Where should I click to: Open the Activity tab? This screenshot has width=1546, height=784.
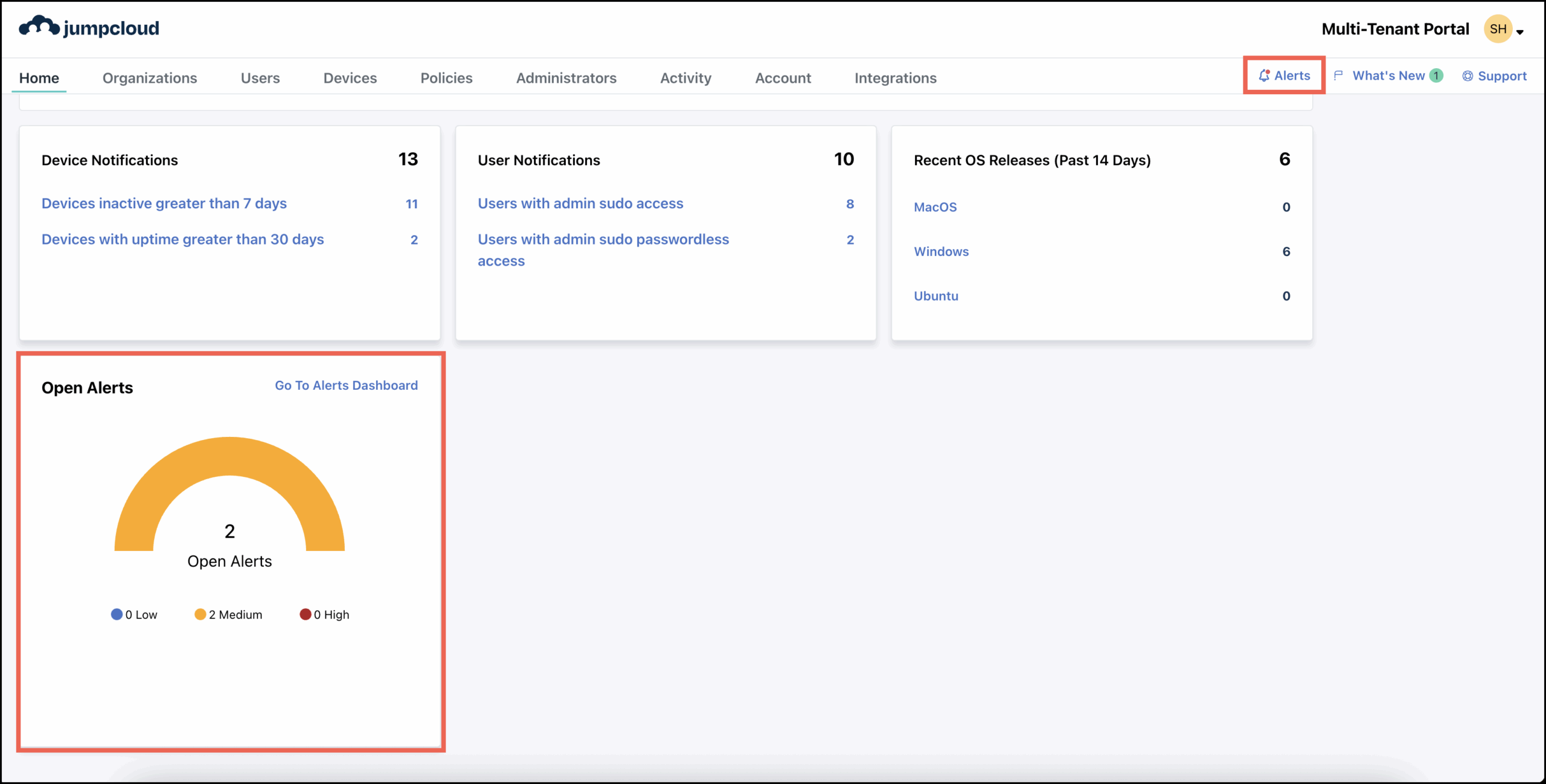pyautogui.click(x=685, y=77)
